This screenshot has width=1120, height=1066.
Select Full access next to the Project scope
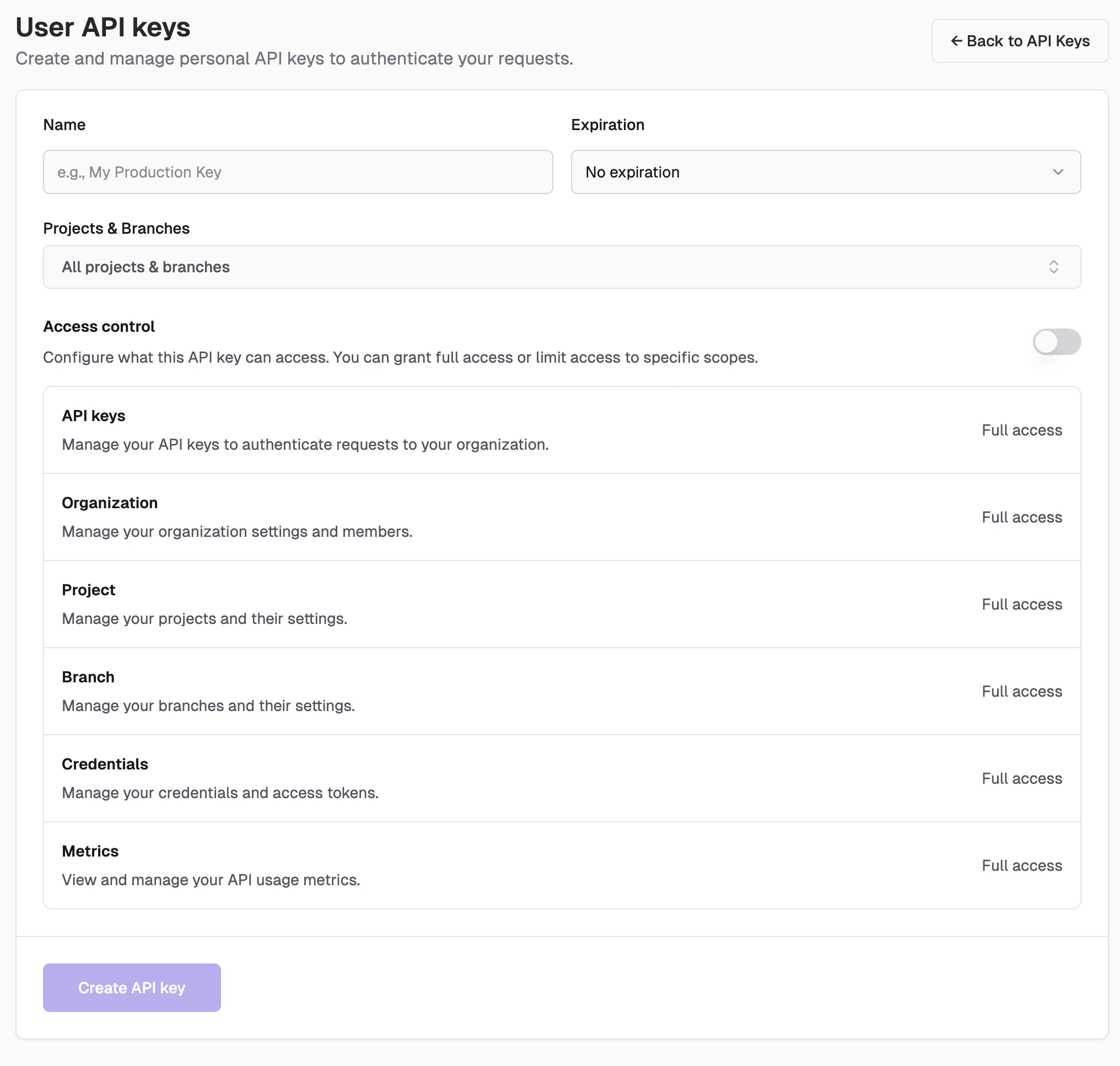point(1022,604)
